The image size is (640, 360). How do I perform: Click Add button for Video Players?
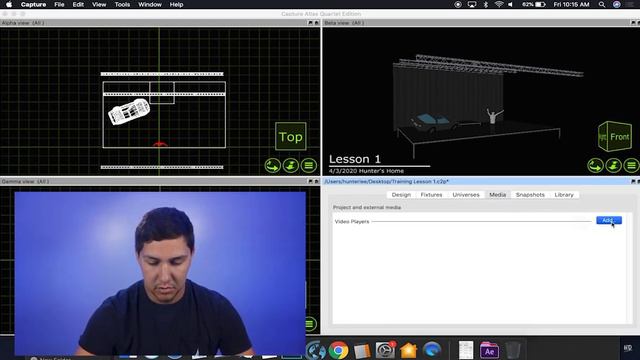(x=609, y=220)
